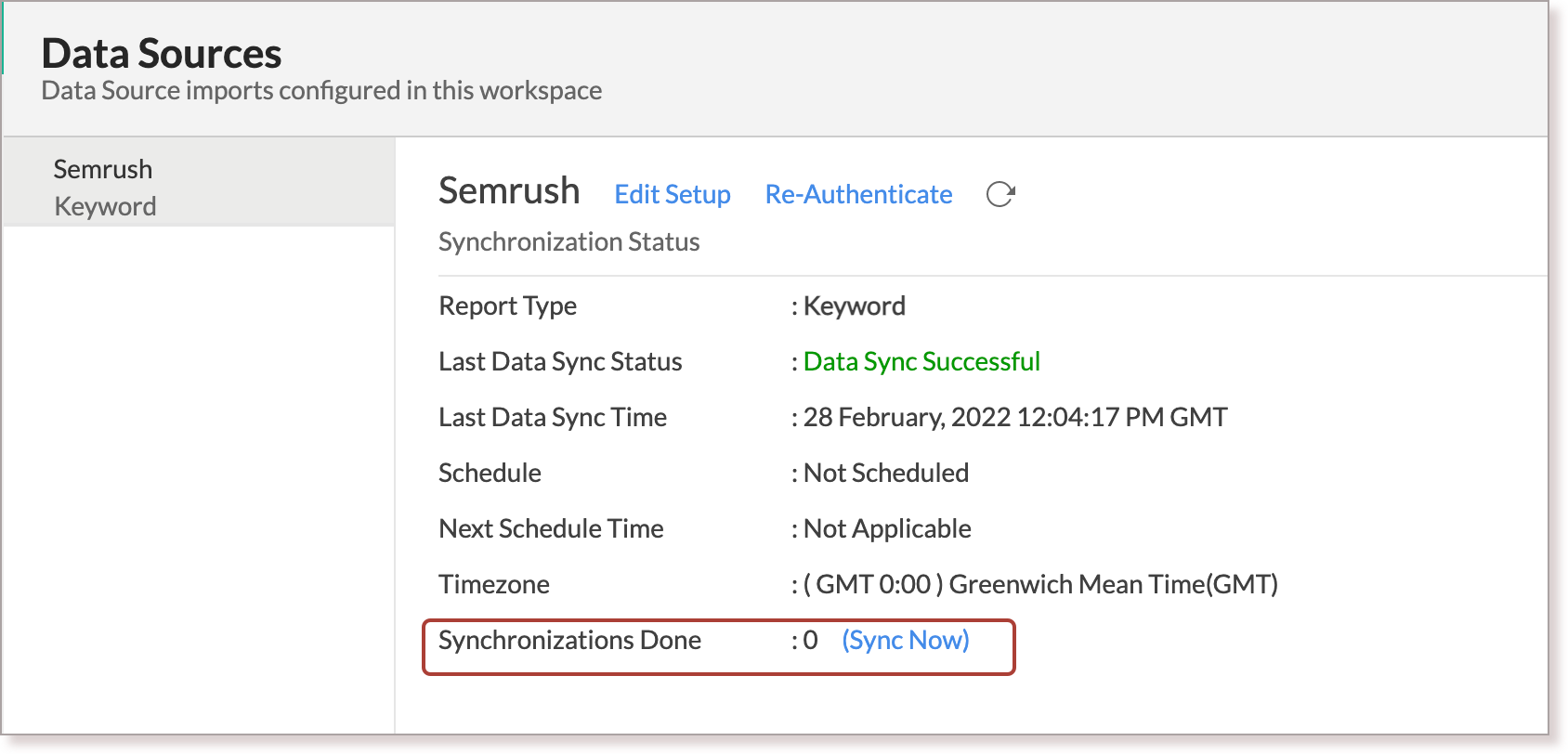This screenshot has height=754, width=1568.
Task: Click the Report Type label
Action: (507, 305)
